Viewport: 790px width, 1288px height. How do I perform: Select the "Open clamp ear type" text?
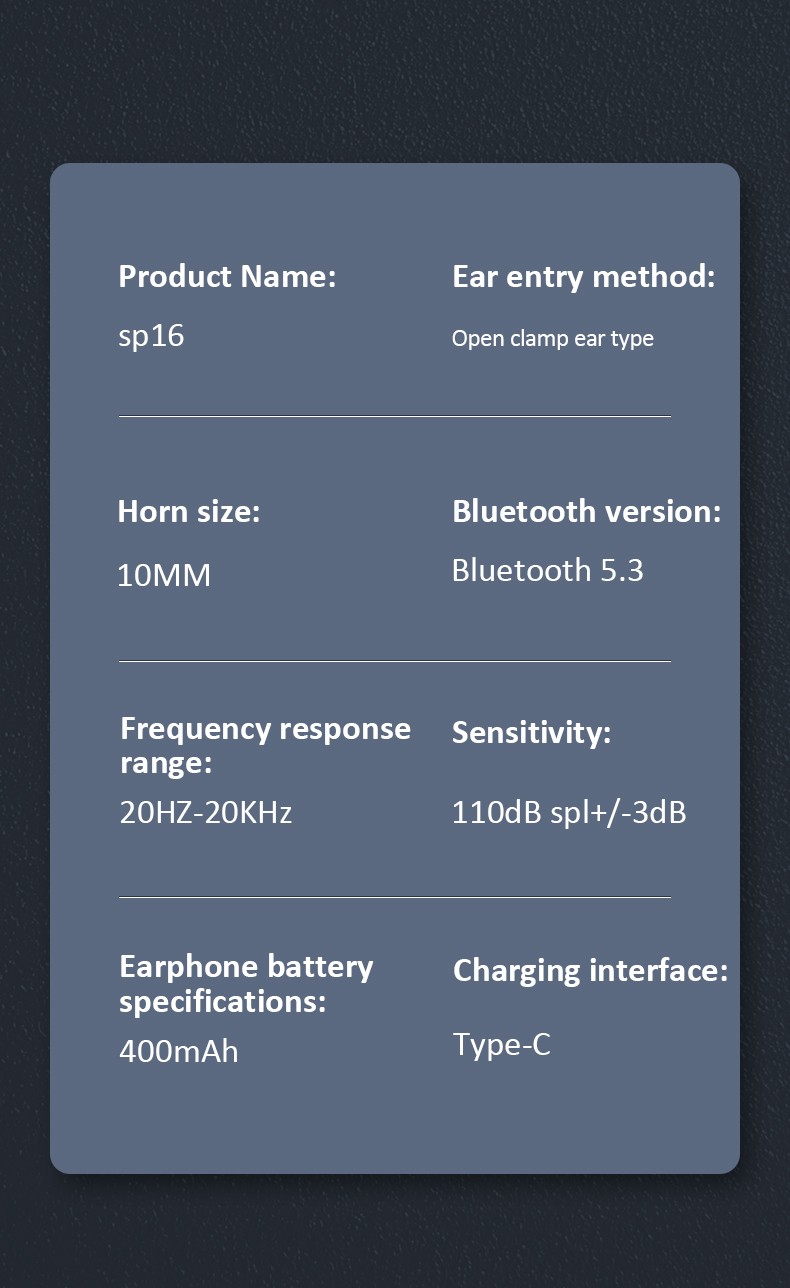click(552, 338)
